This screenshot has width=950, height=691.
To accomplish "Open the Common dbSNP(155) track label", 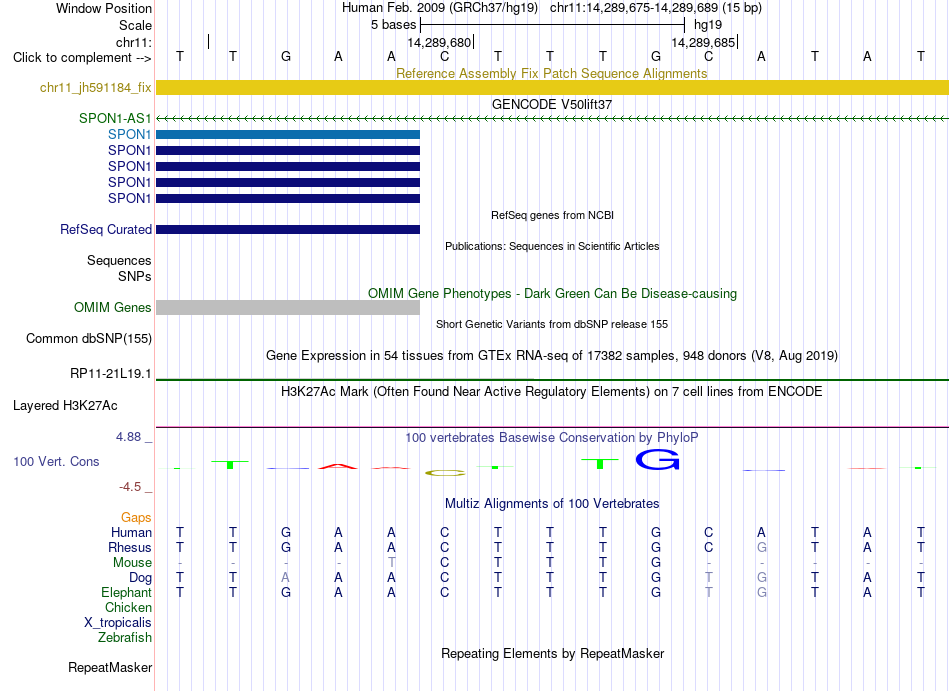I will (x=89, y=339).
